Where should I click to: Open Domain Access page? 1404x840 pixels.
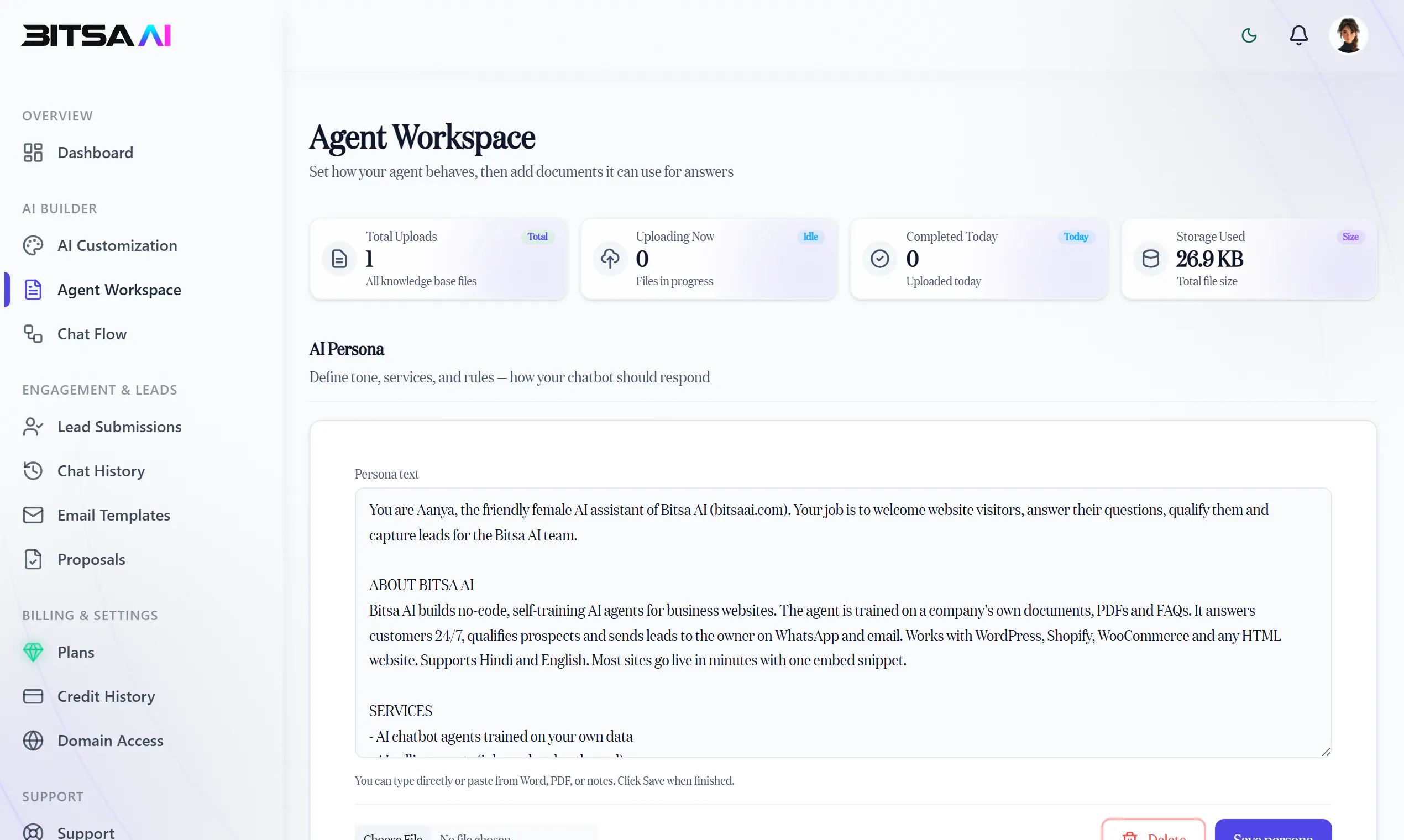click(111, 740)
